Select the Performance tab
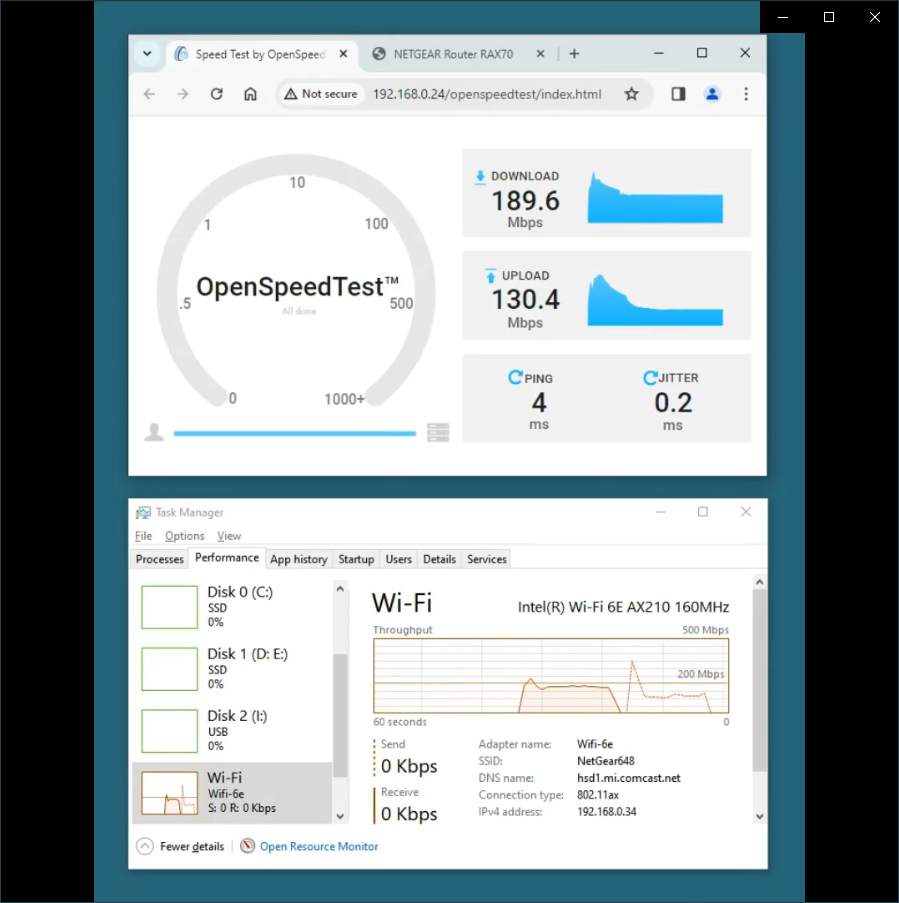 point(227,558)
